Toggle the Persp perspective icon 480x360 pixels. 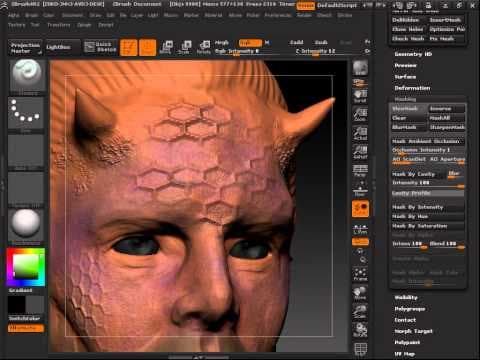360,171
